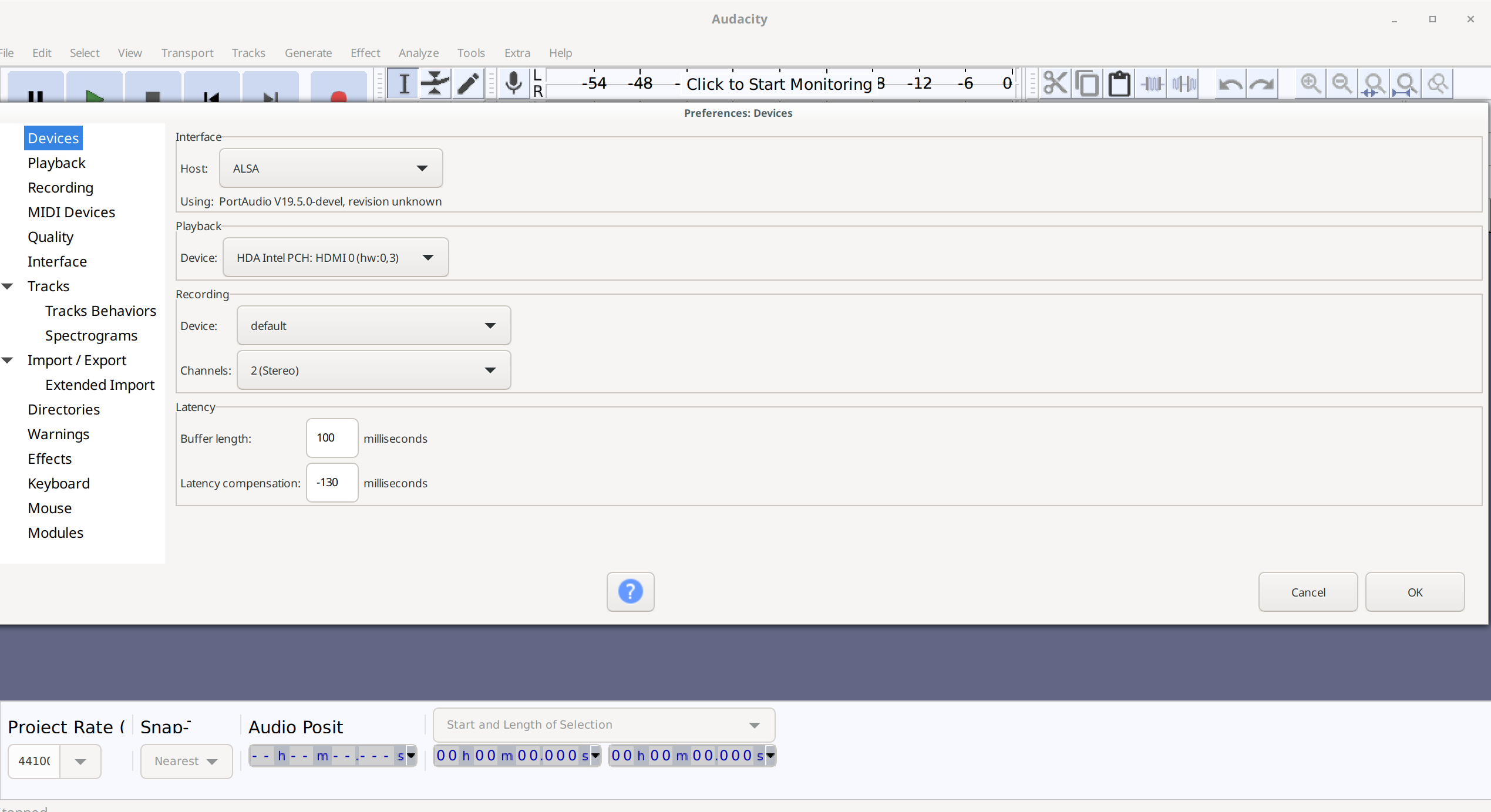This screenshot has width=1491, height=812.
Task: Click the red Record button
Action: coord(338,87)
